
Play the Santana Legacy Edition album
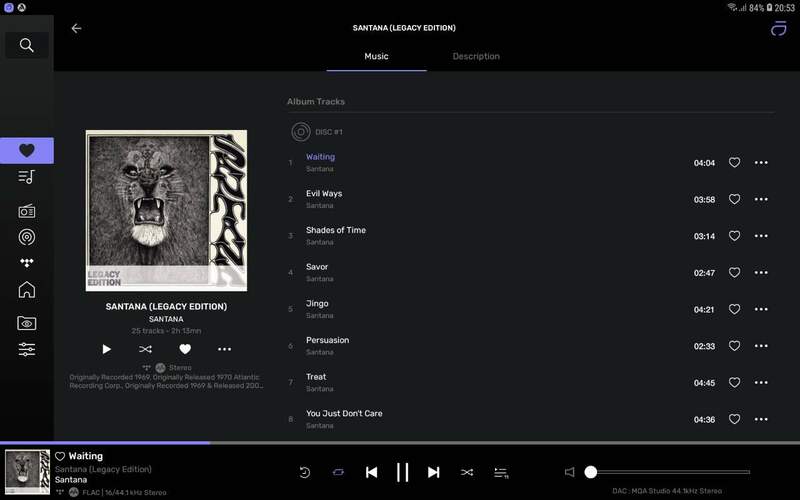coord(106,349)
